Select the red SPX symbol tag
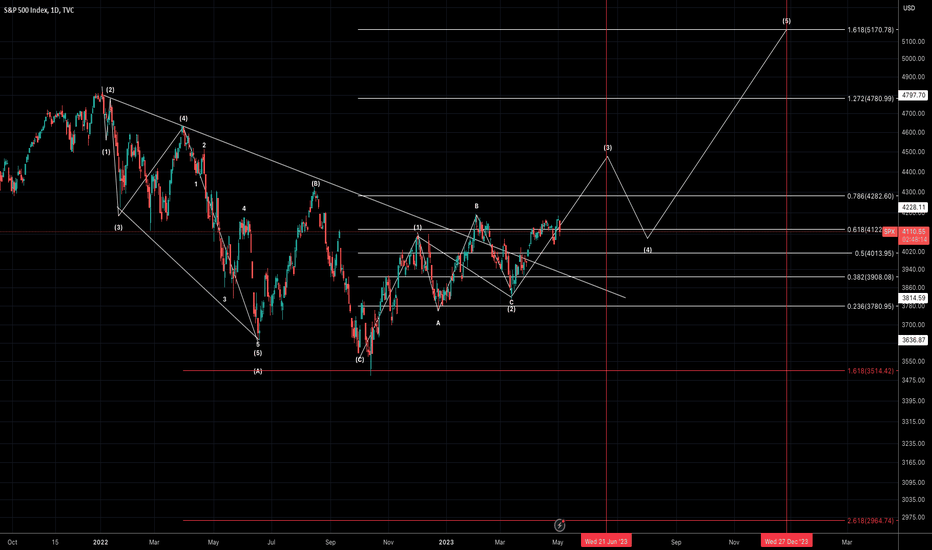 889,232
